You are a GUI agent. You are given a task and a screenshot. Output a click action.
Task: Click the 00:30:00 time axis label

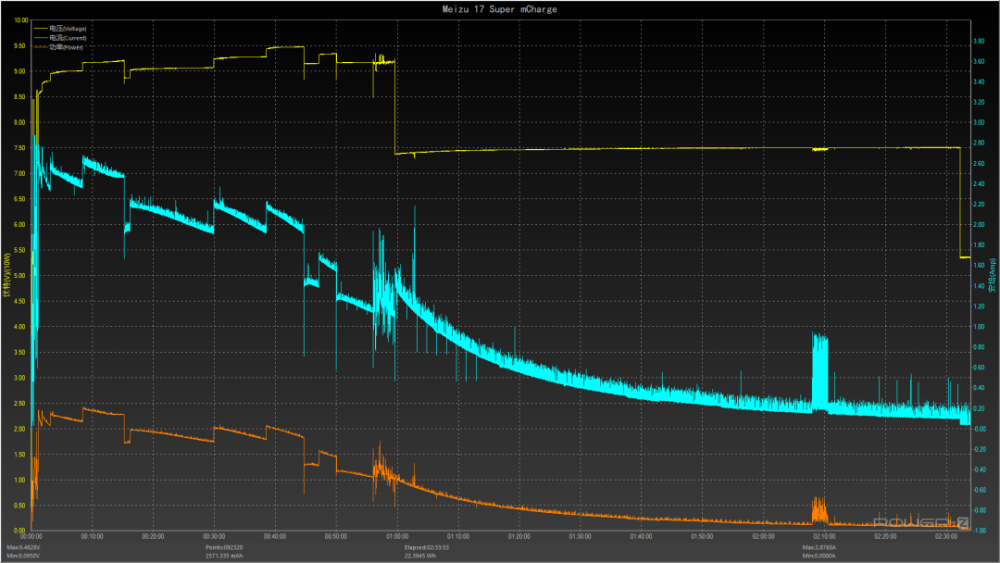(214, 537)
